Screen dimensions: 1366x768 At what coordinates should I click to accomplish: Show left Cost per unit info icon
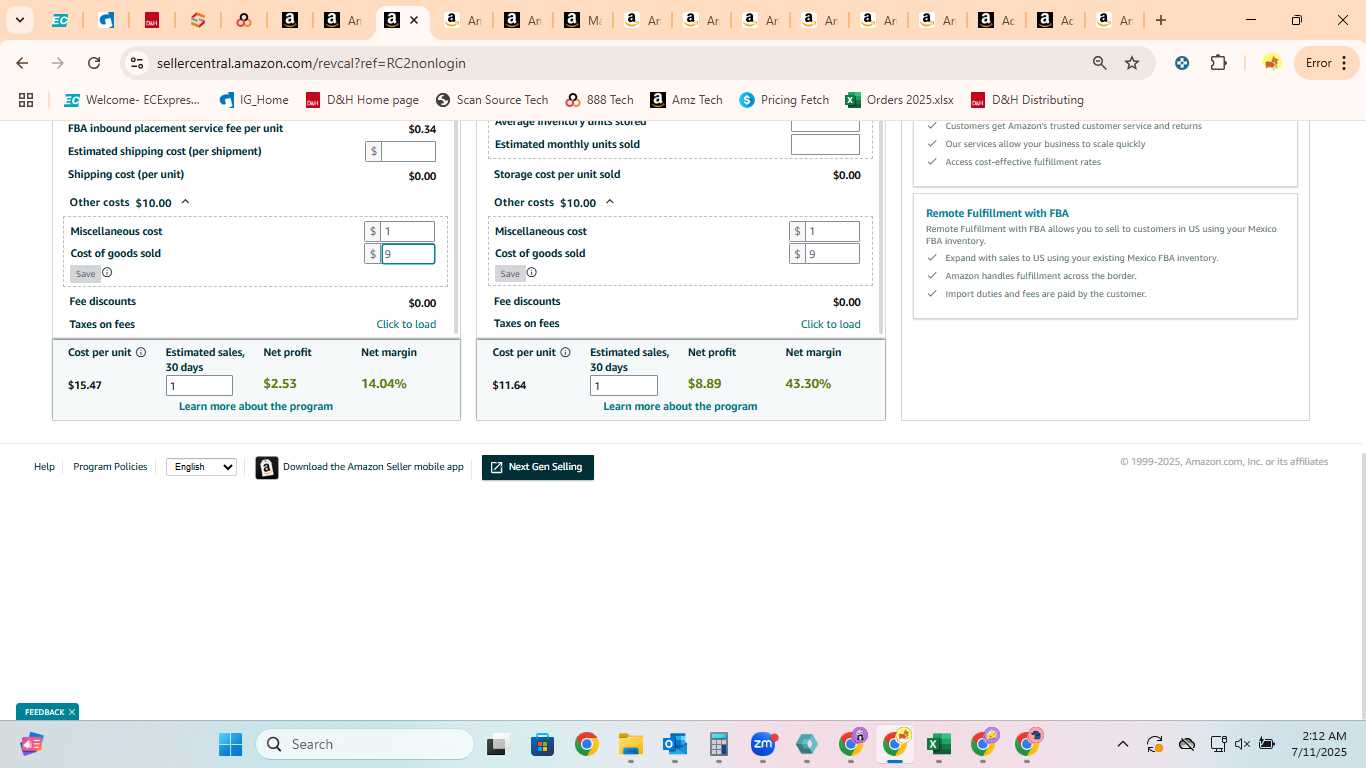(x=141, y=352)
